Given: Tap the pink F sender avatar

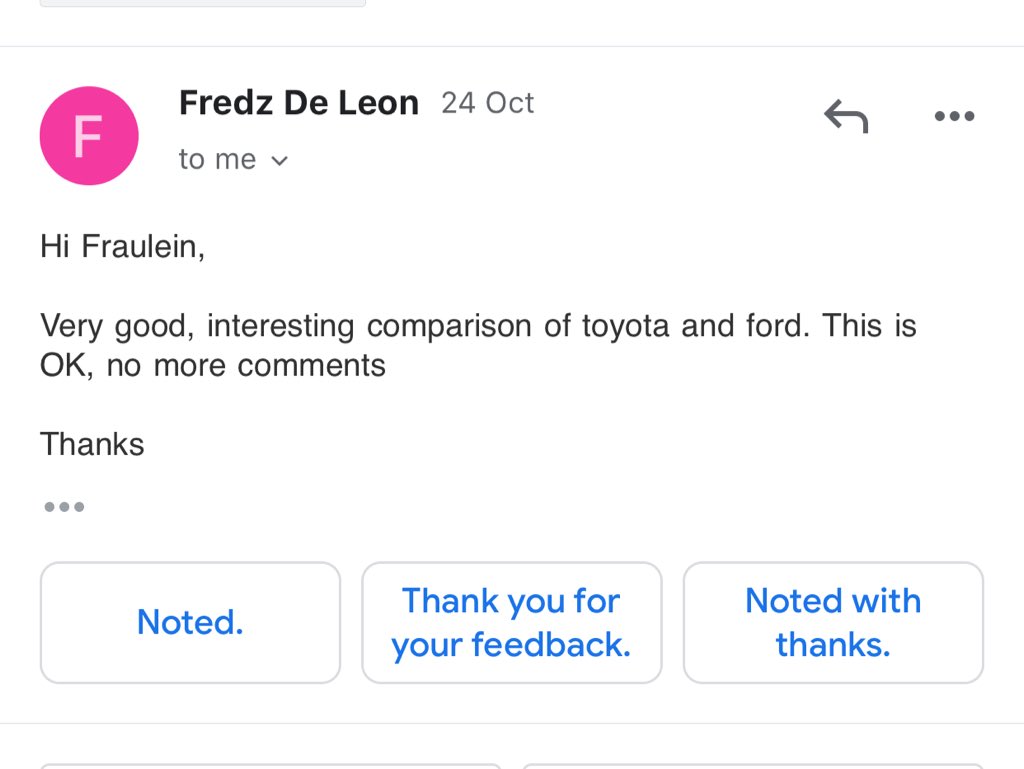Looking at the screenshot, I should [88, 135].
